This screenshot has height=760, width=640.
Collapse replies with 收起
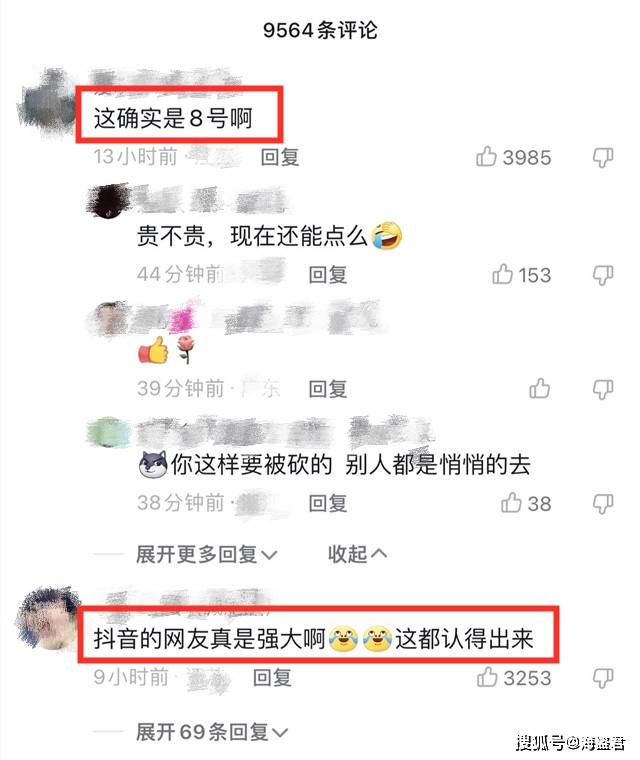click(x=357, y=554)
